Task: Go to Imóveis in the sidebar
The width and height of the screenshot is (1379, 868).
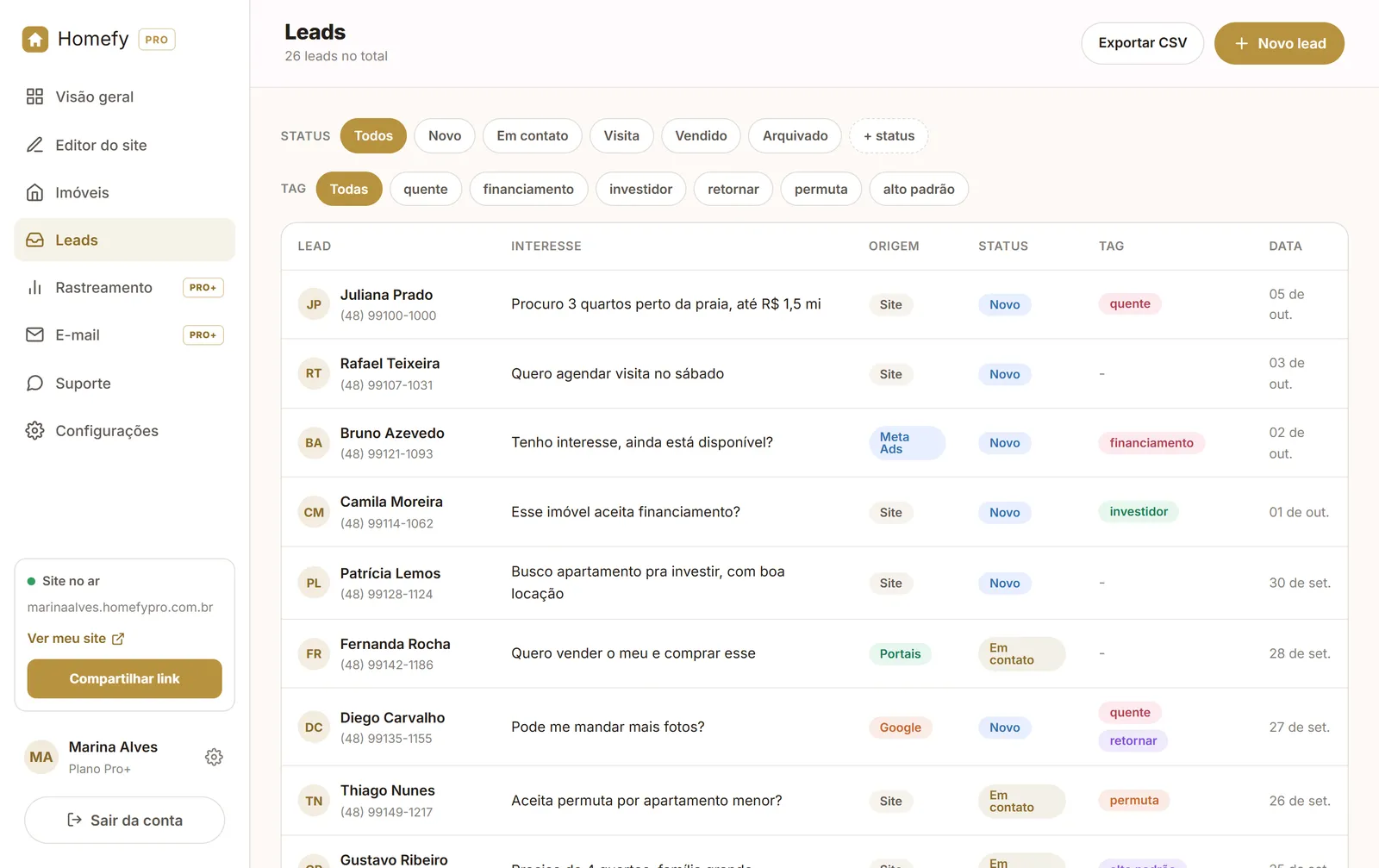Action: (x=124, y=192)
